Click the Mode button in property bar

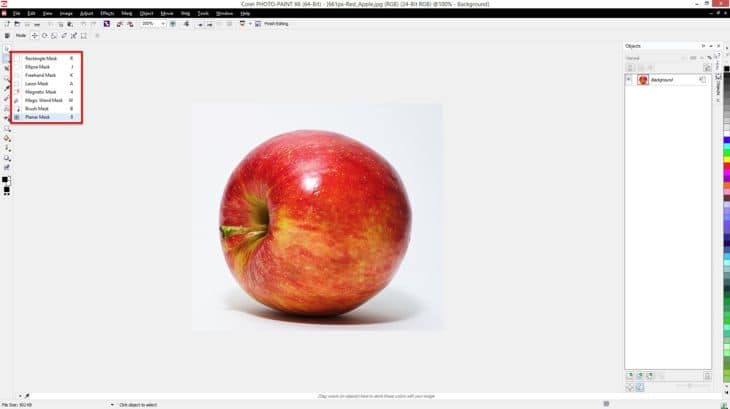[21, 35]
